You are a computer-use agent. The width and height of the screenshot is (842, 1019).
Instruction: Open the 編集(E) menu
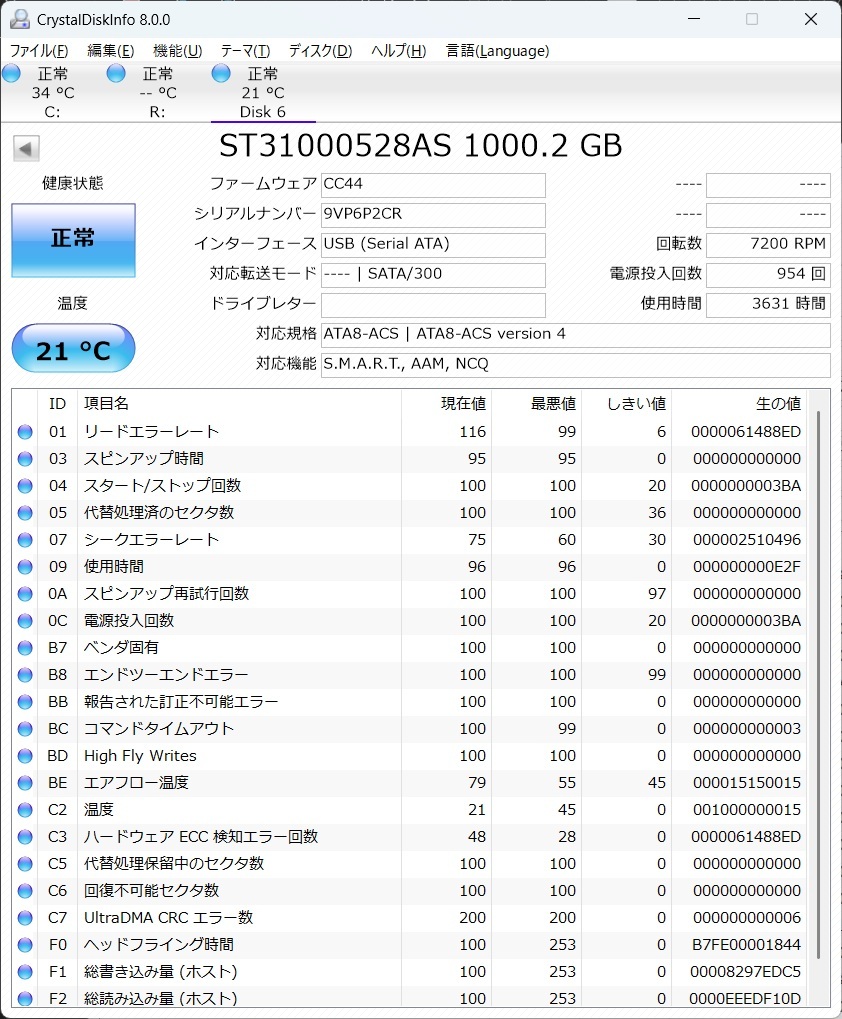[110, 51]
